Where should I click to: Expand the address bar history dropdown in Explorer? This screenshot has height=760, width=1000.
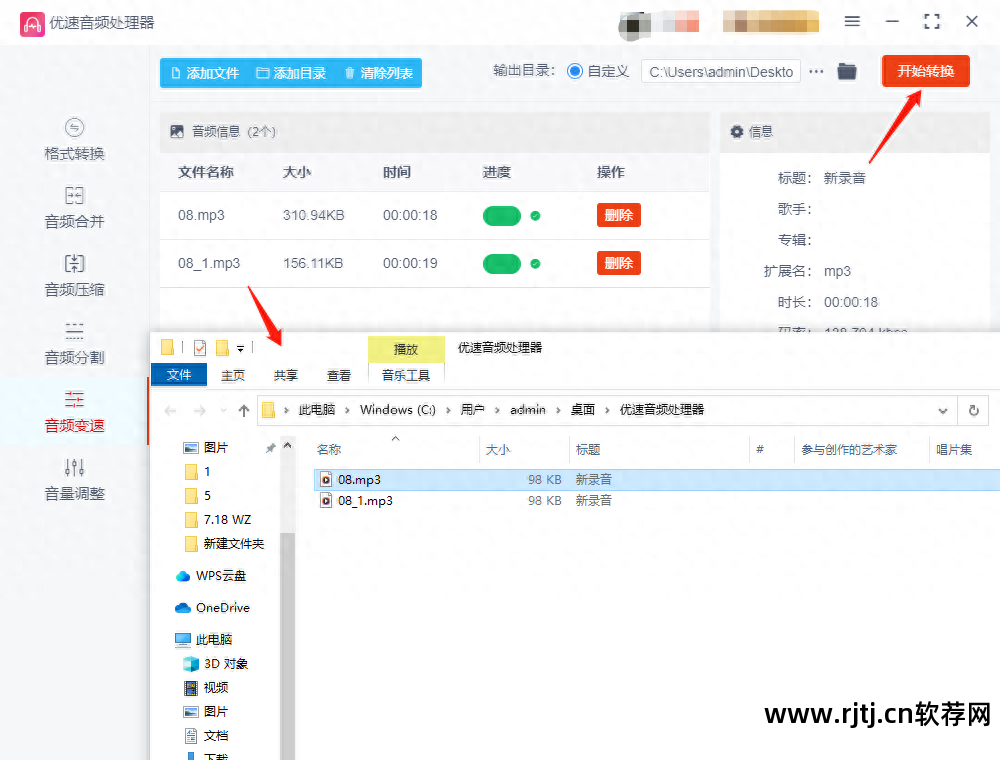tap(942, 410)
